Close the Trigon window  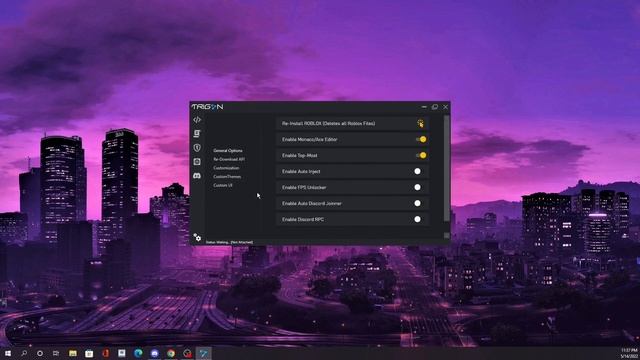445,107
